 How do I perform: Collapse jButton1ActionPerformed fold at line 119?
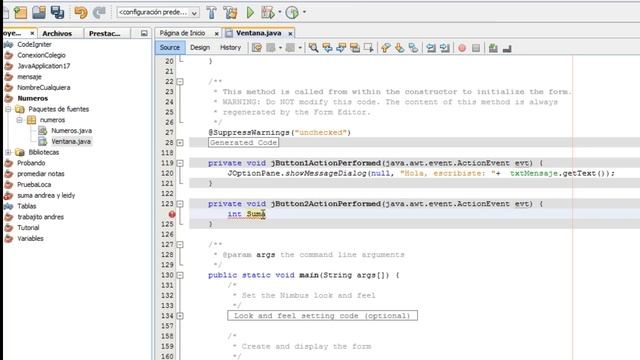[x=180, y=163]
